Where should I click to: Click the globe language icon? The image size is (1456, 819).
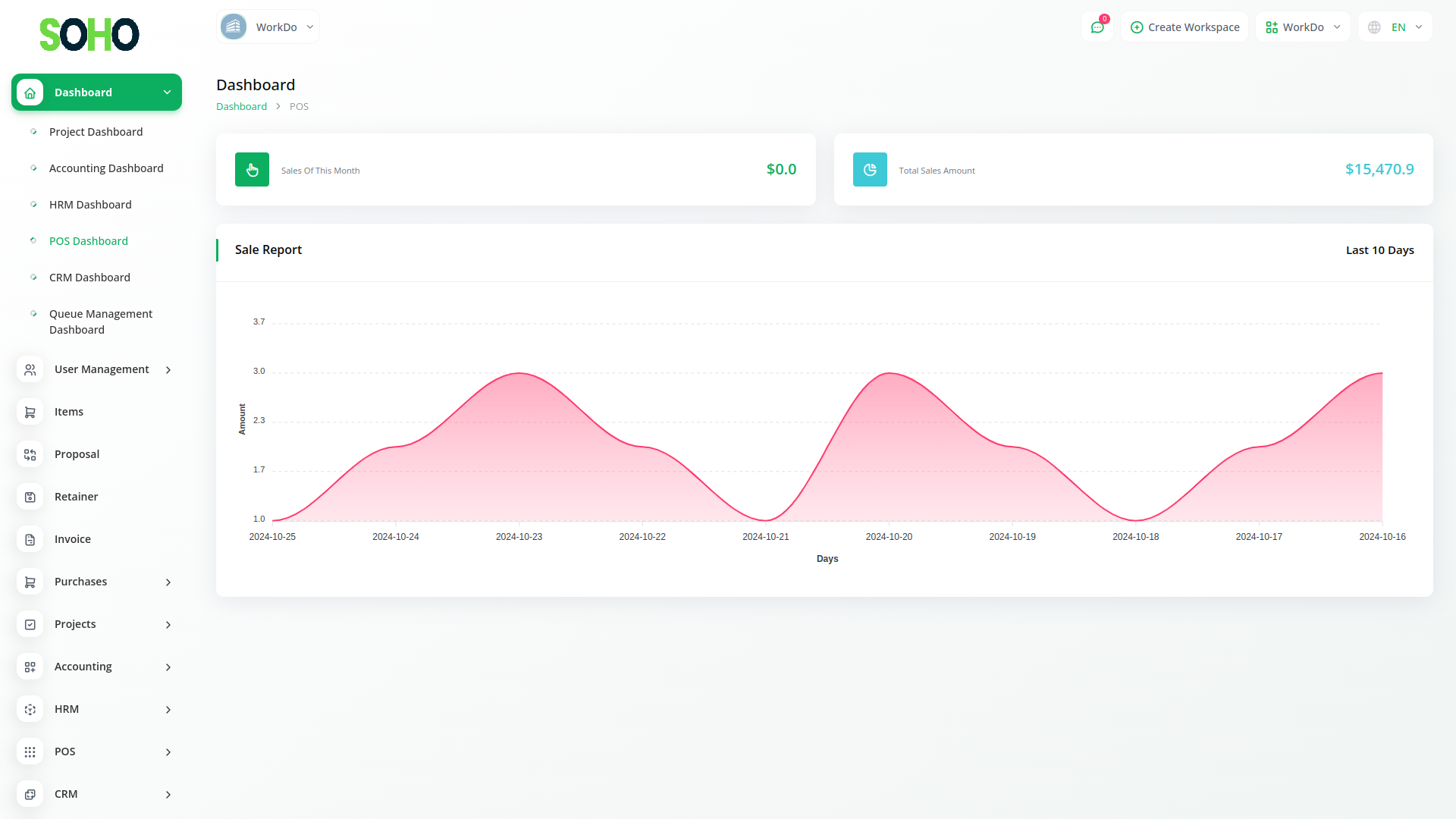(1374, 27)
